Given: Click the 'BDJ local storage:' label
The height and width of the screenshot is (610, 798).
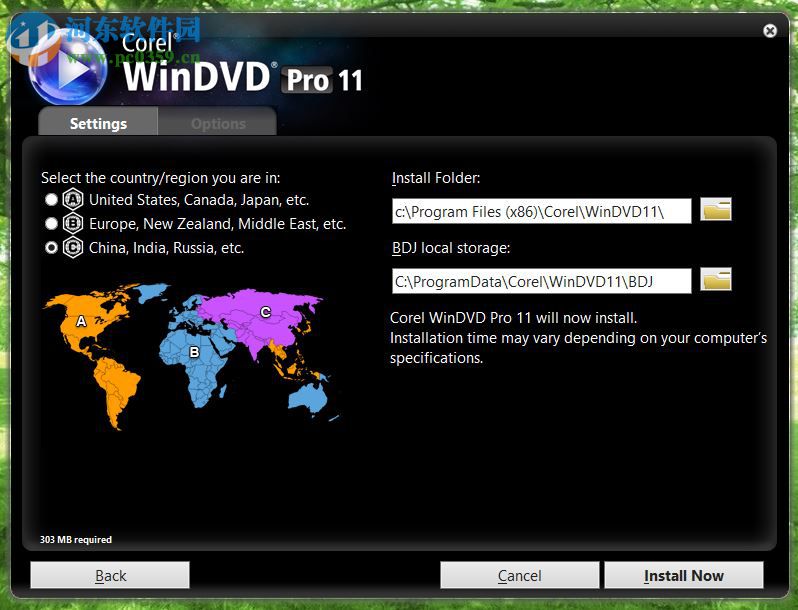Looking at the screenshot, I should 450,248.
